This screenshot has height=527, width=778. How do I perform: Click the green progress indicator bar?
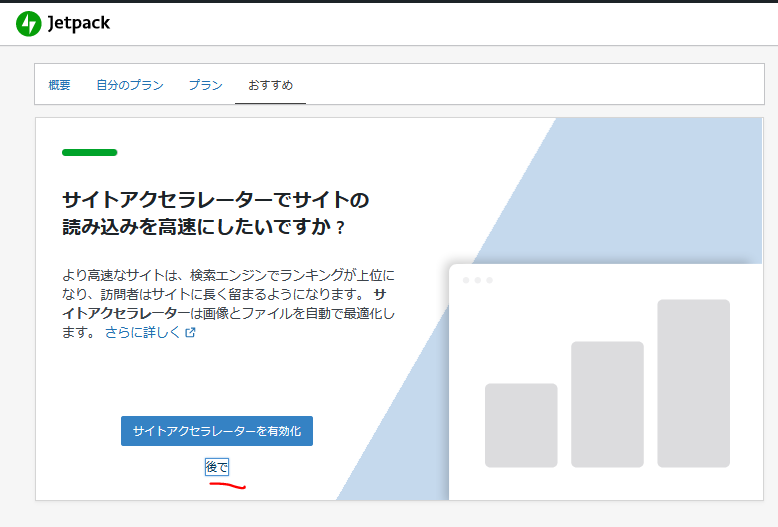89,153
